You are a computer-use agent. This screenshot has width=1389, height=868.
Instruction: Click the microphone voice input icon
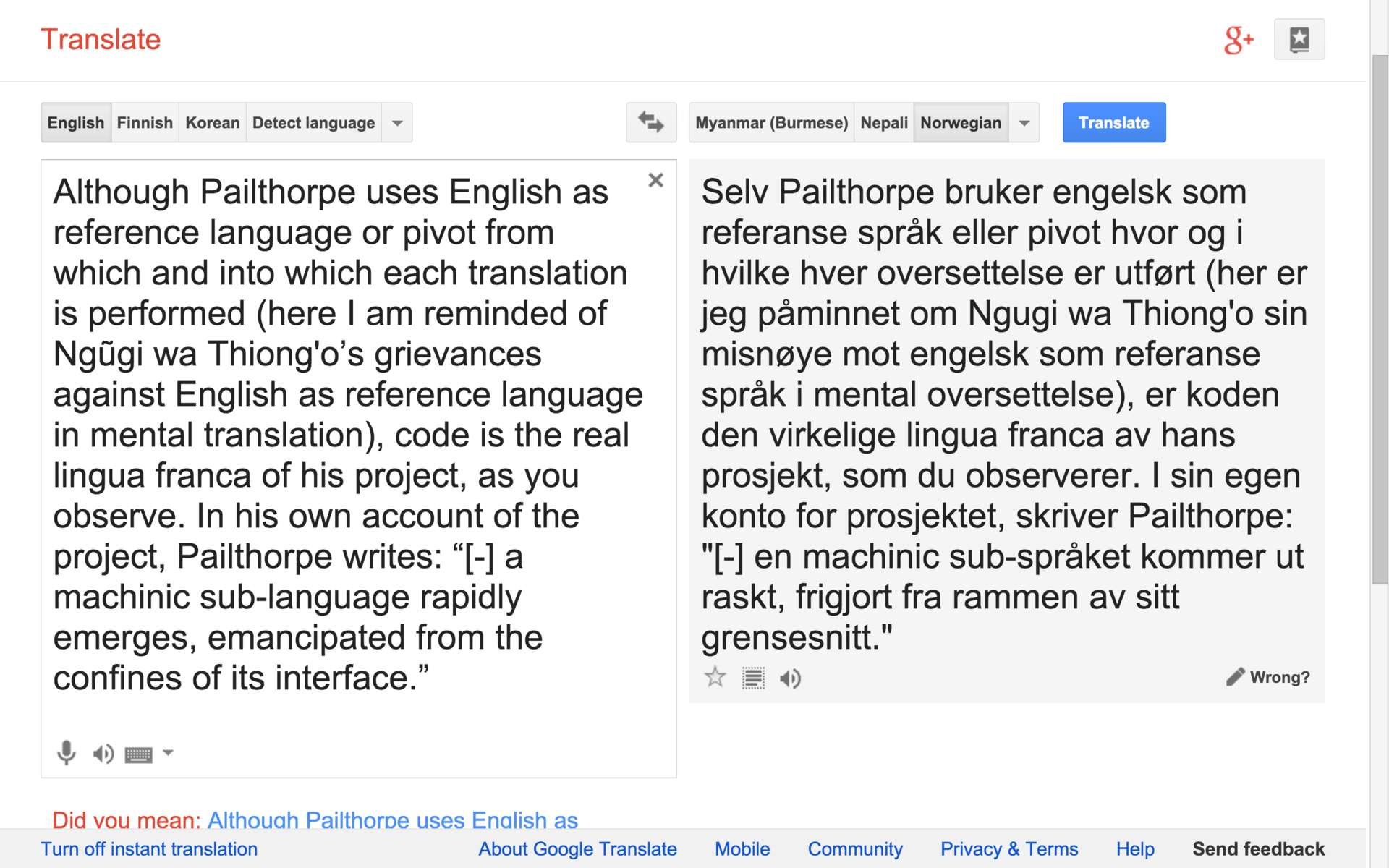pyautogui.click(x=66, y=753)
